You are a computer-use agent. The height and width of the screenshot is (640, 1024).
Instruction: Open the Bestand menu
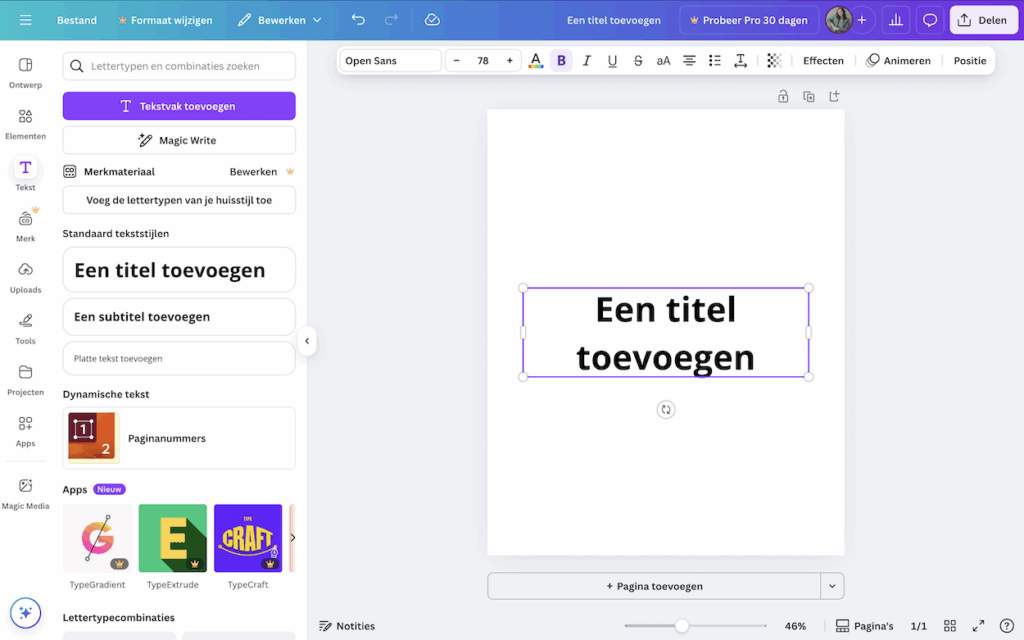[x=77, y=20]
